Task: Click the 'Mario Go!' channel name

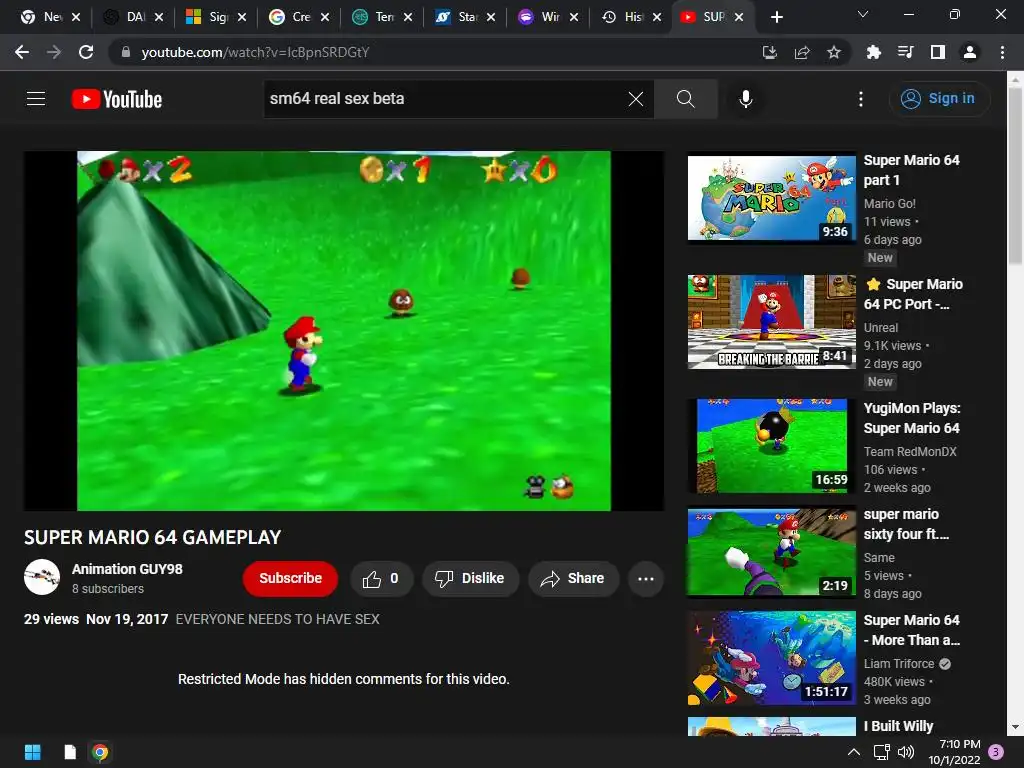Action: click(x=889, y=204)
